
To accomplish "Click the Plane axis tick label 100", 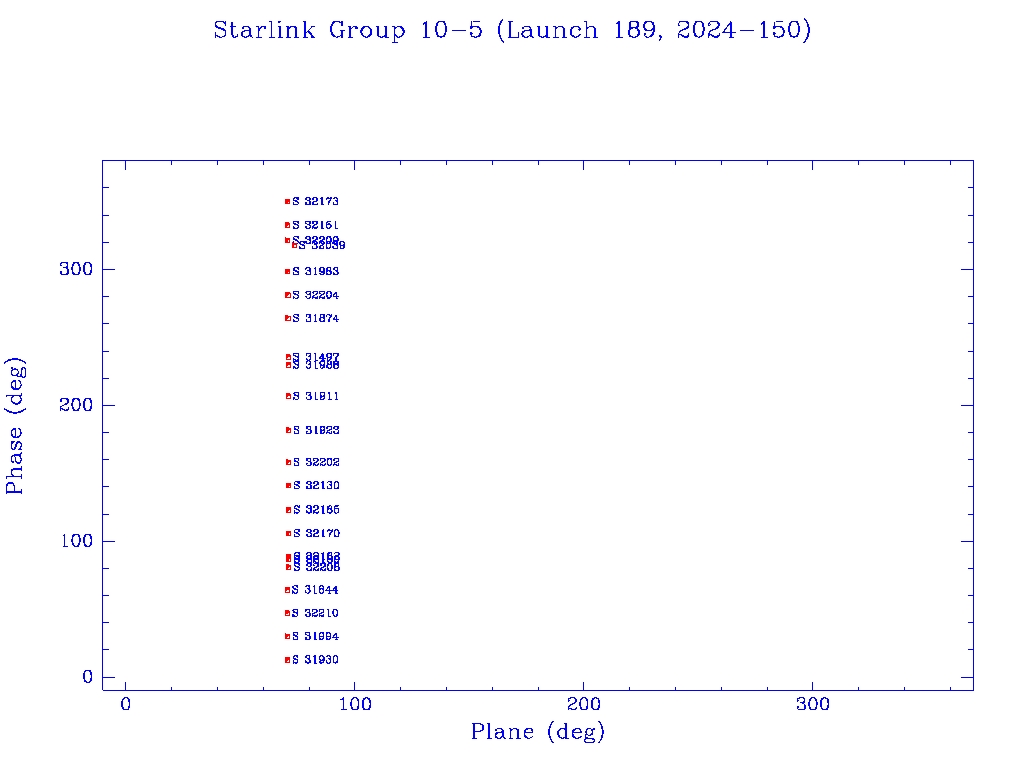I will 355,705.
